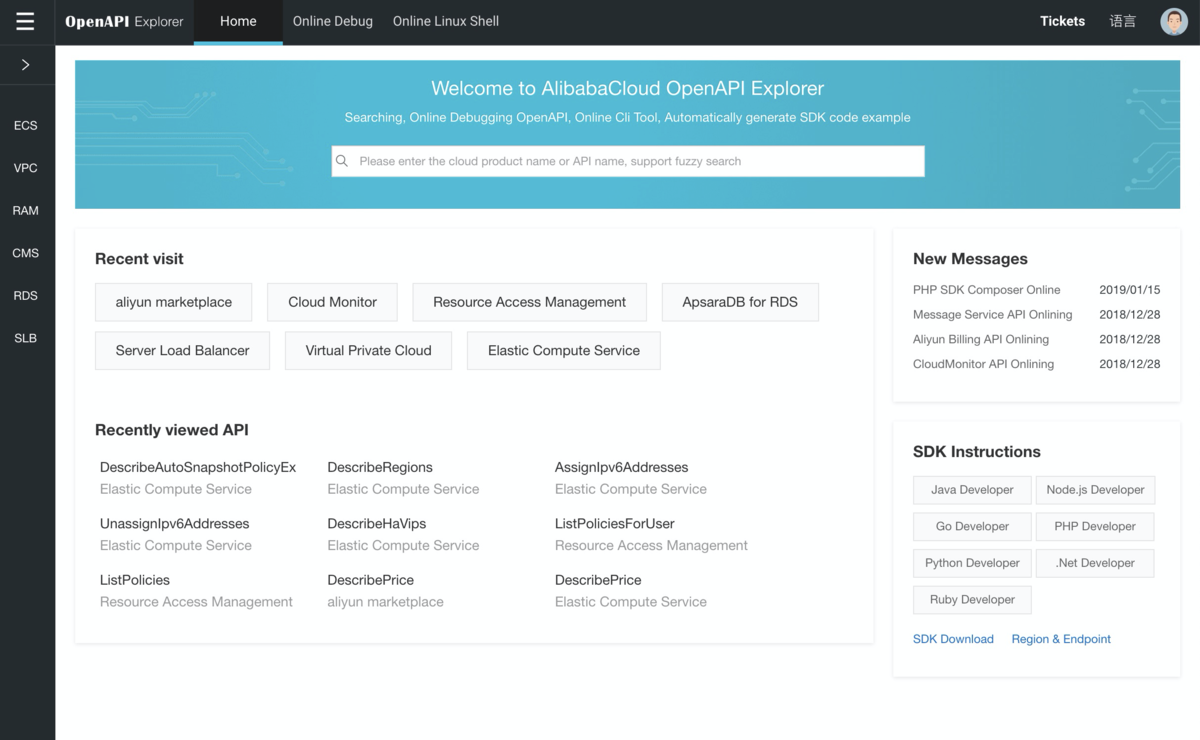The image size is (1200, 740).
Task: Select SLB in the left sidebar
Action: tap(25, 338)
